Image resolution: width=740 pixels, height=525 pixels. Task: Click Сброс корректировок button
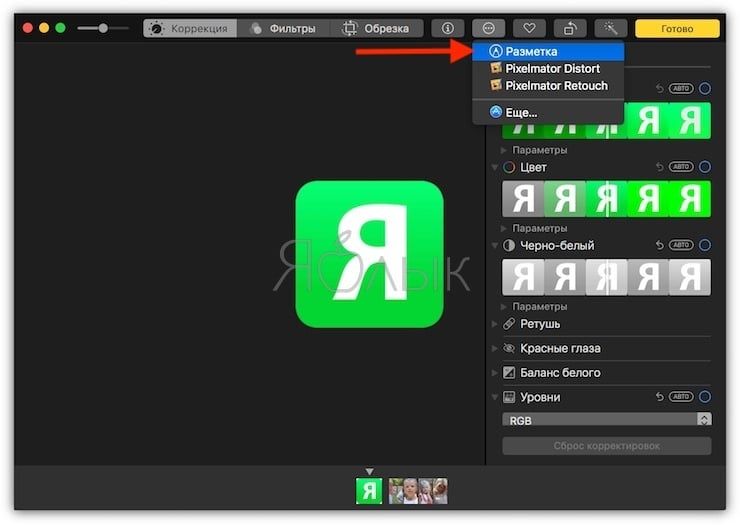[607, 446]
